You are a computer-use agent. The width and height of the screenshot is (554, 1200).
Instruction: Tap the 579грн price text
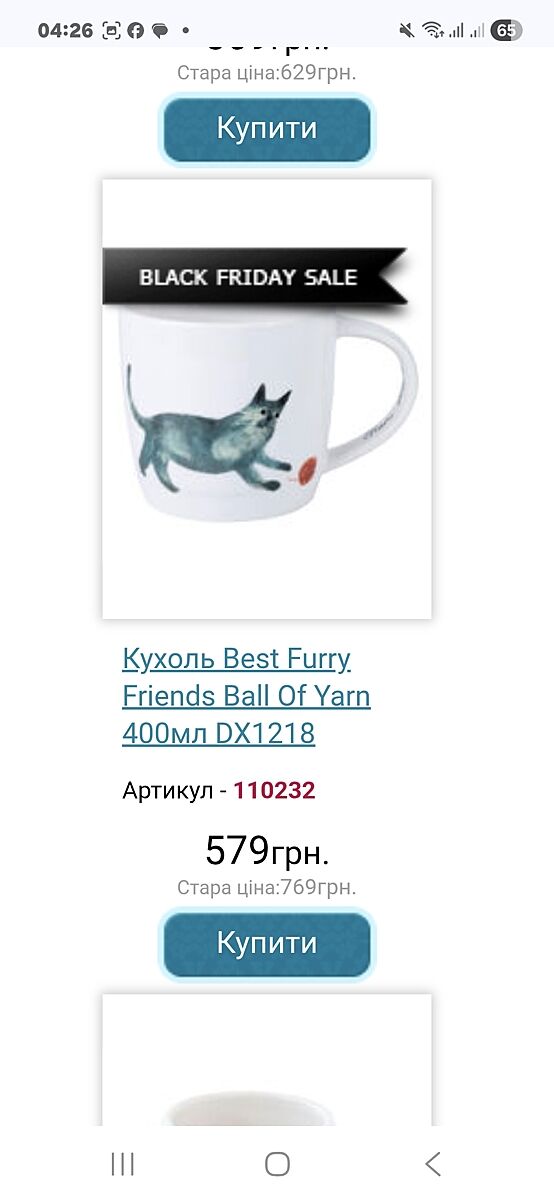[267, 851]
